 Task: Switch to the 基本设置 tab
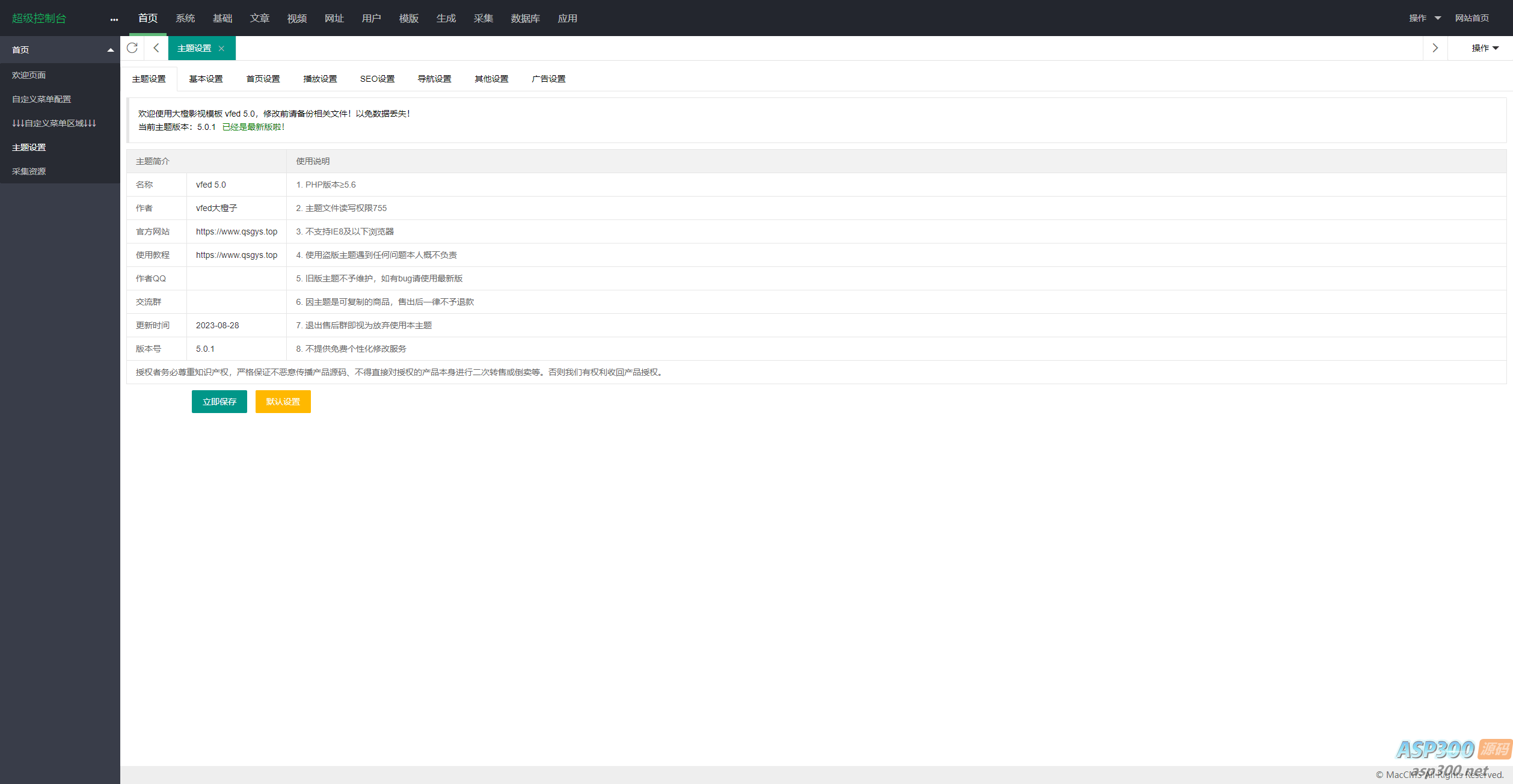click(x=206, y=79)
